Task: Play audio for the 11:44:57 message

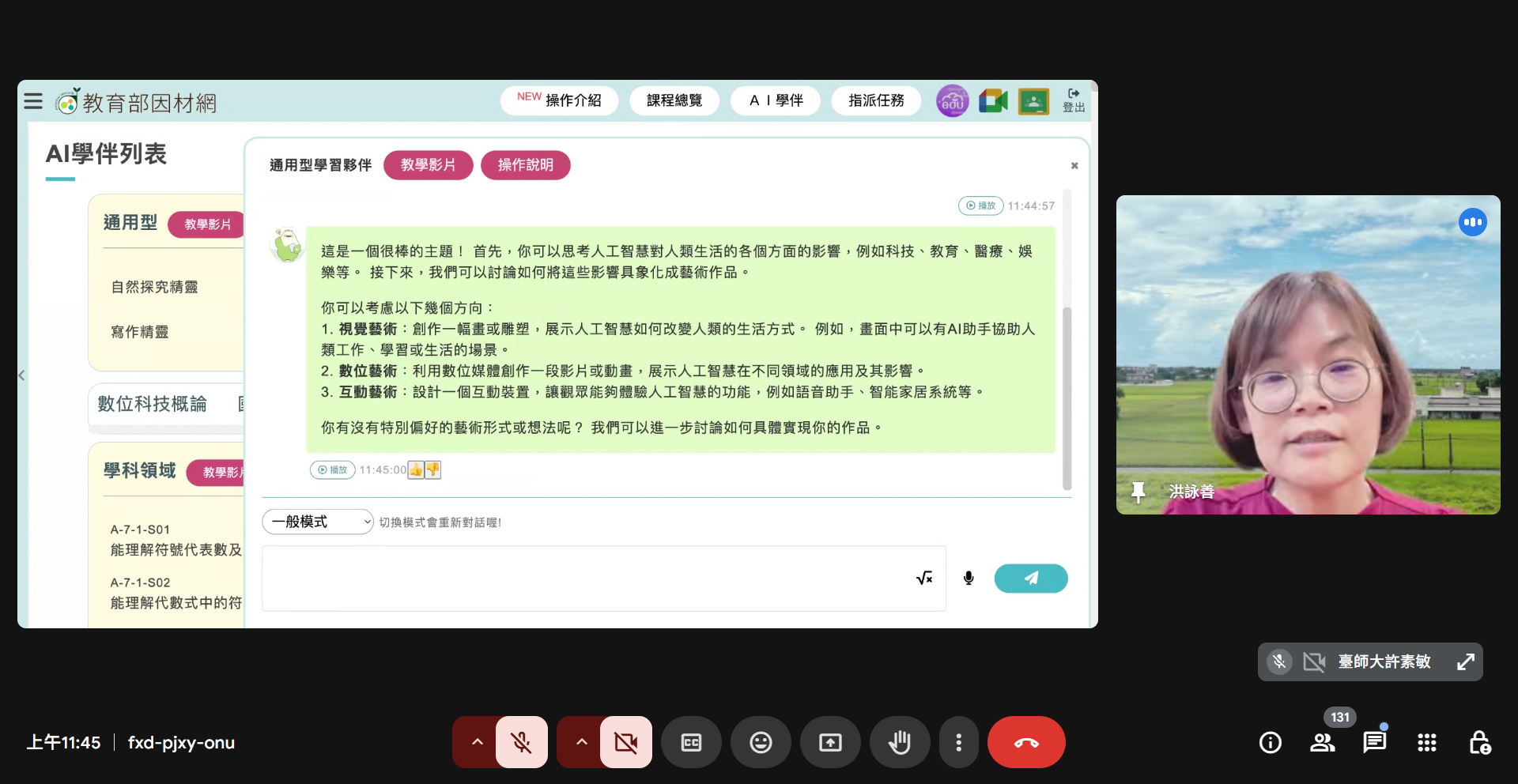Action: pos(980,205)
